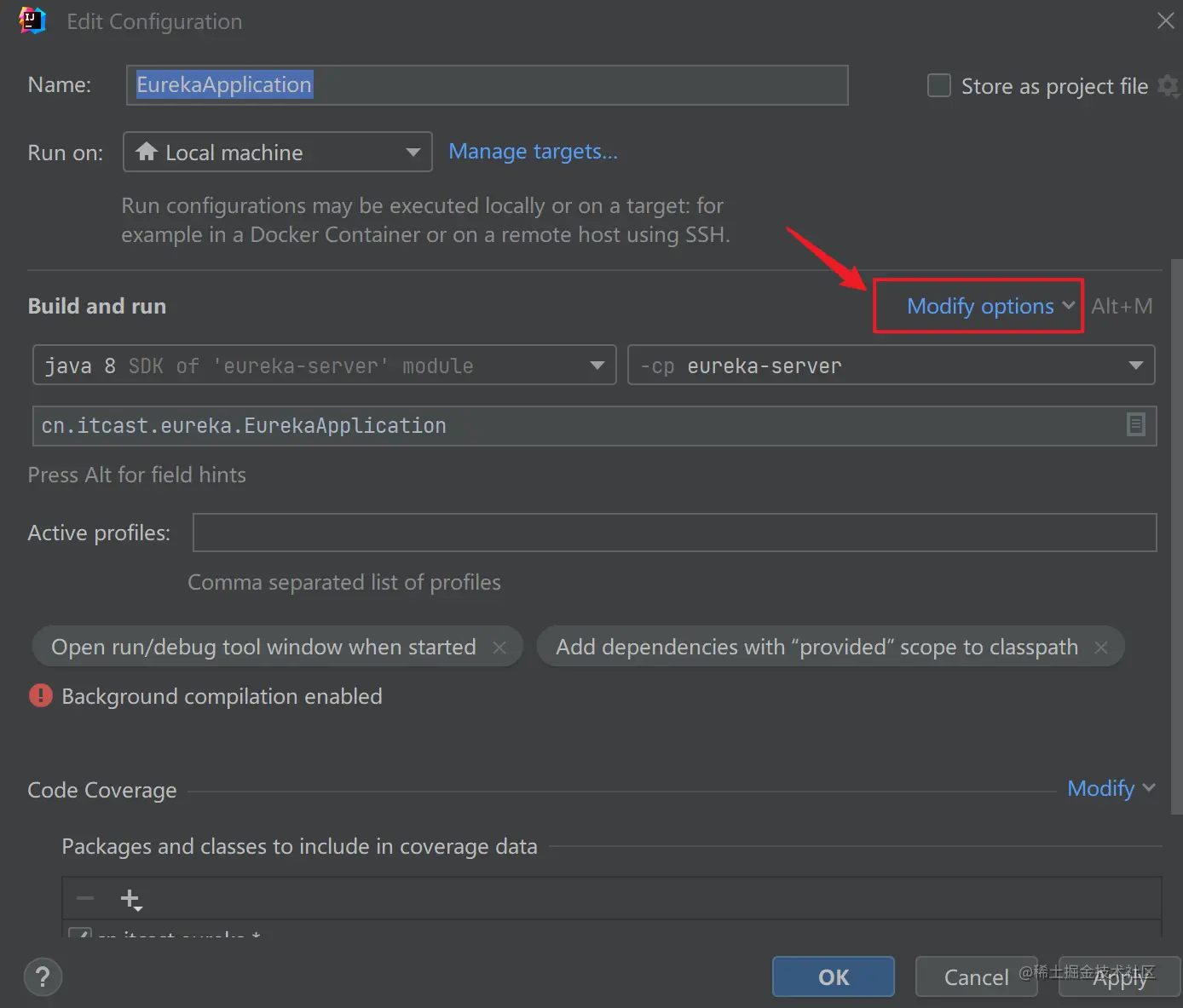Click the 'Code Coverage' section label
This screenshot has width=1183, height=1008.
coord(102,790)
